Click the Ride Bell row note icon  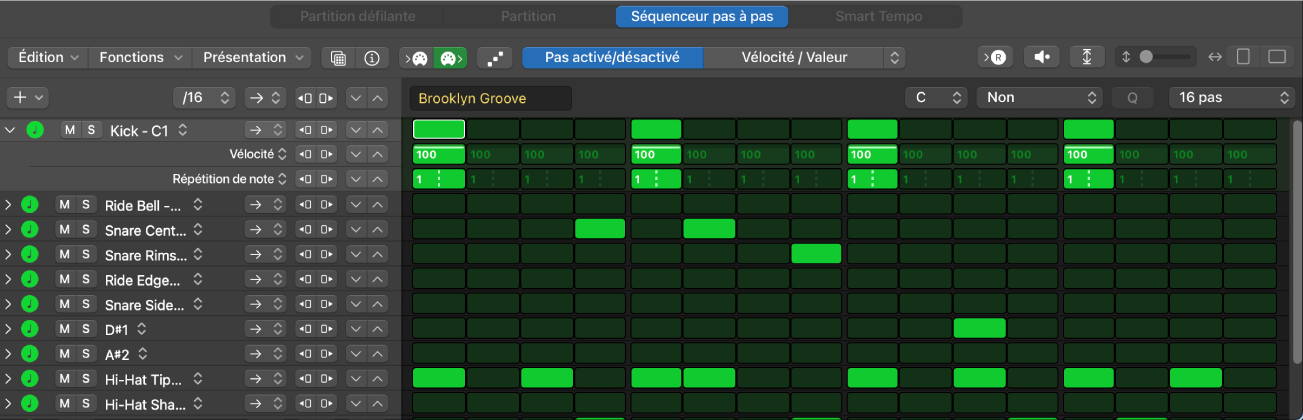[x=29, y=205]
